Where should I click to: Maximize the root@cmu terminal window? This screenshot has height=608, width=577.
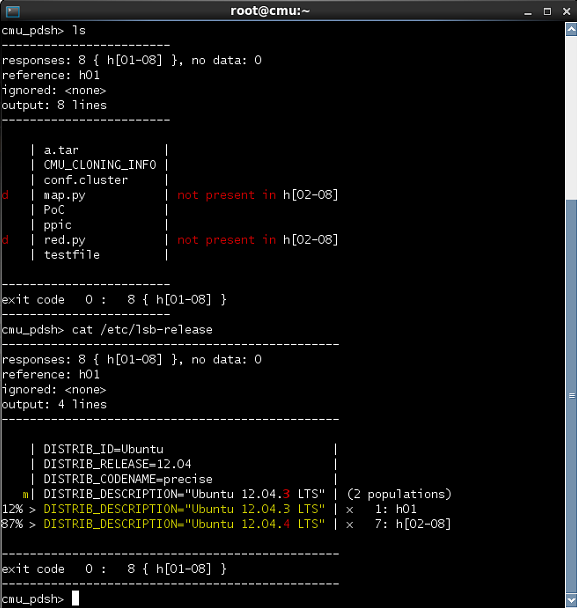coord(547,12)
